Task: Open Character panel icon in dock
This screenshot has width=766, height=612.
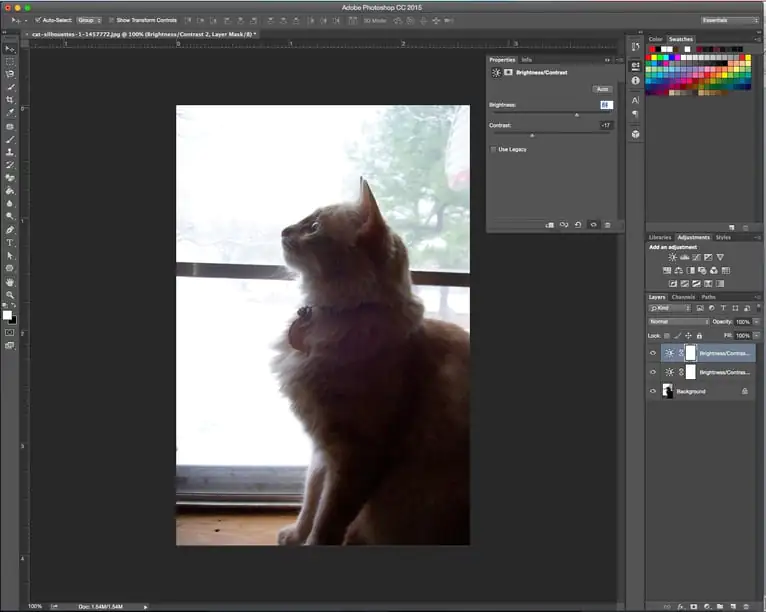Action: [x=635, y=100]
